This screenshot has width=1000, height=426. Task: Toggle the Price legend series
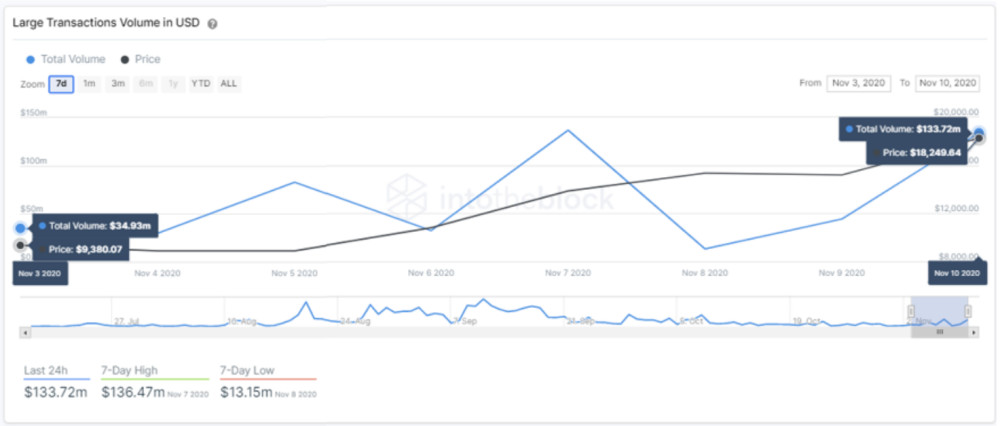tap(140, 59)
